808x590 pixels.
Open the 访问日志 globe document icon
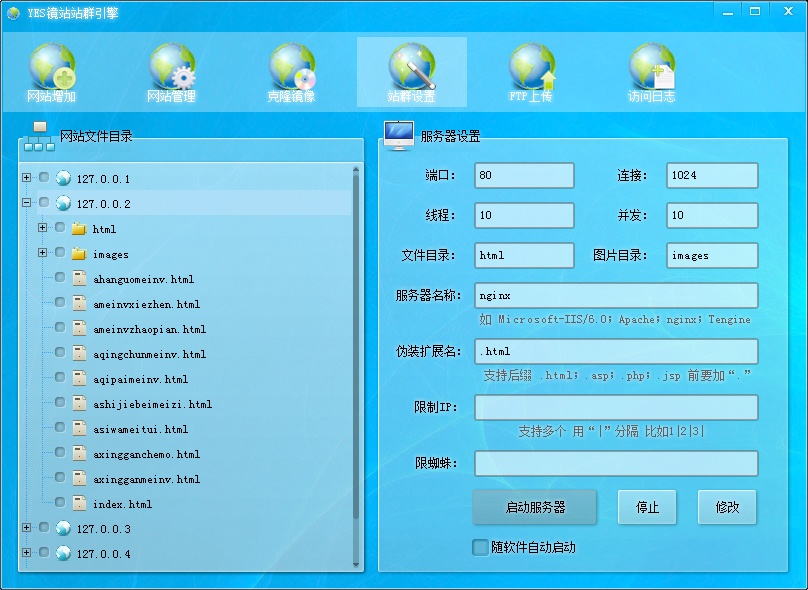click(652, 66)
